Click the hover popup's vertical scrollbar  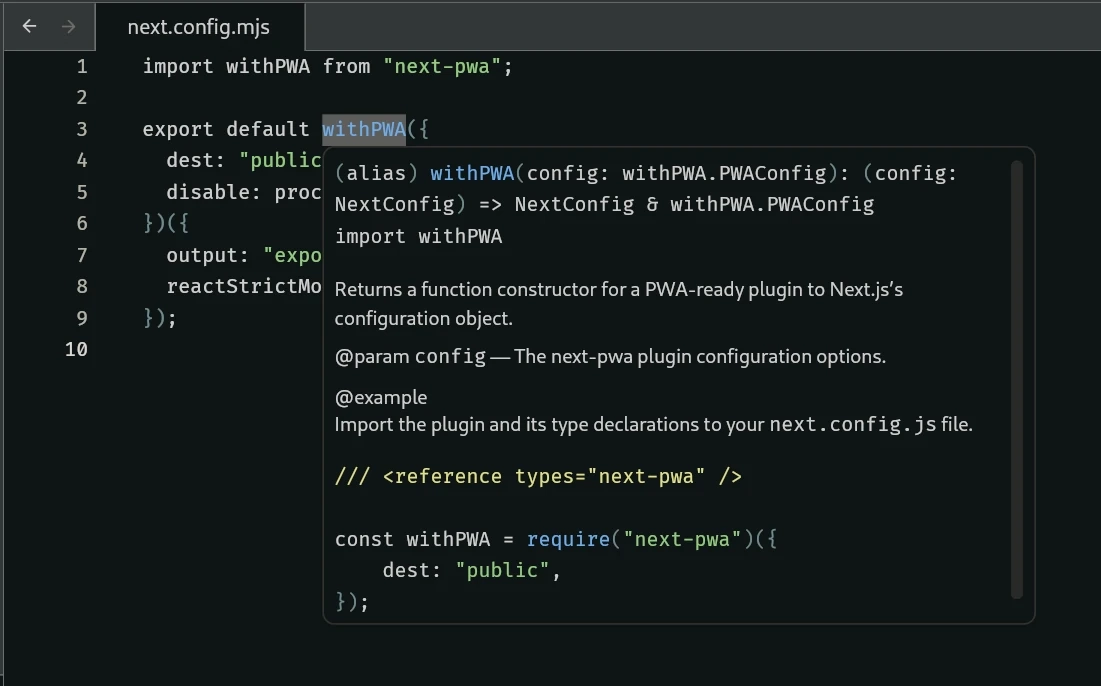coord(1017,380)
